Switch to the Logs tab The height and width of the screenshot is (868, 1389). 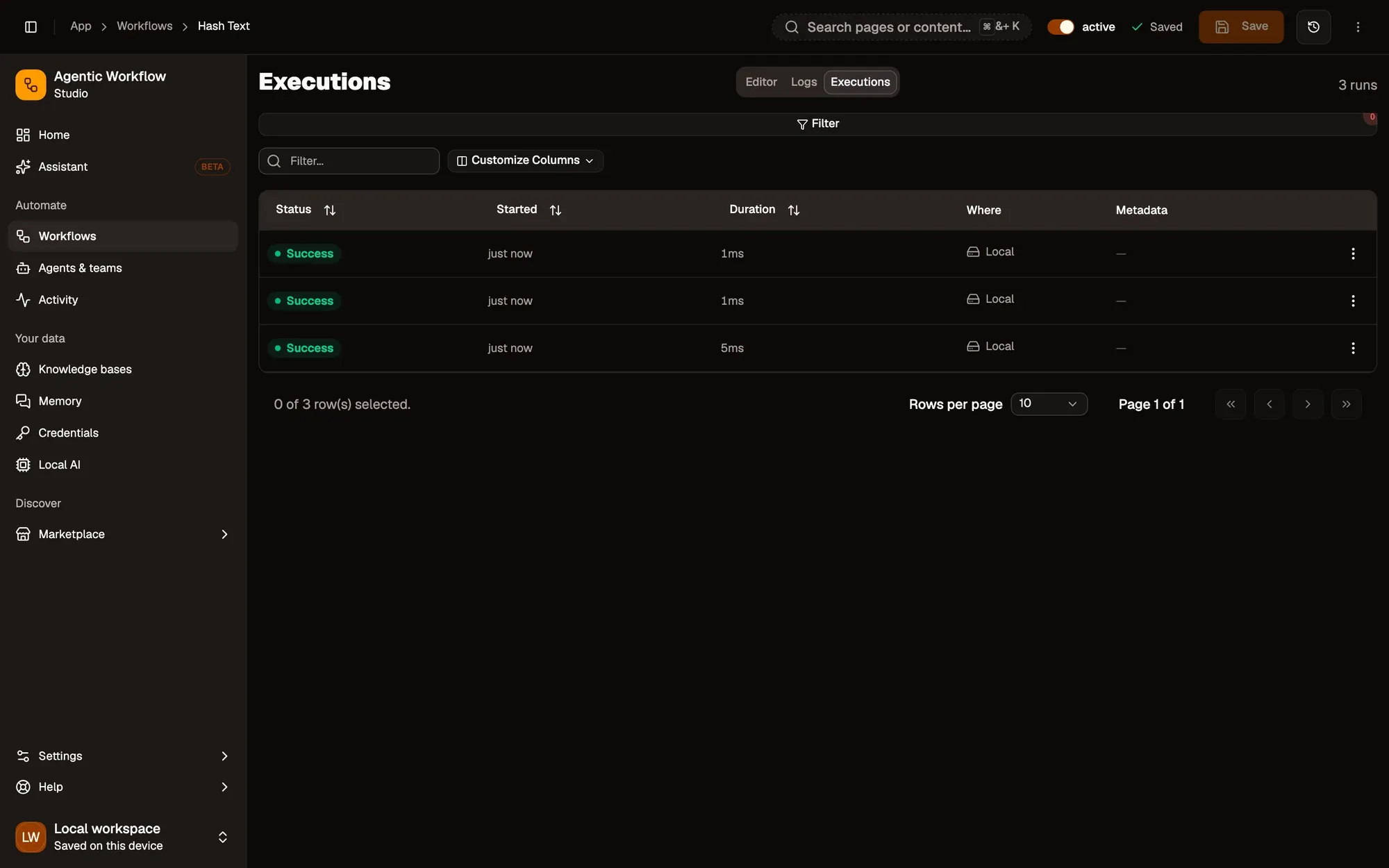[x=804, y=82]
